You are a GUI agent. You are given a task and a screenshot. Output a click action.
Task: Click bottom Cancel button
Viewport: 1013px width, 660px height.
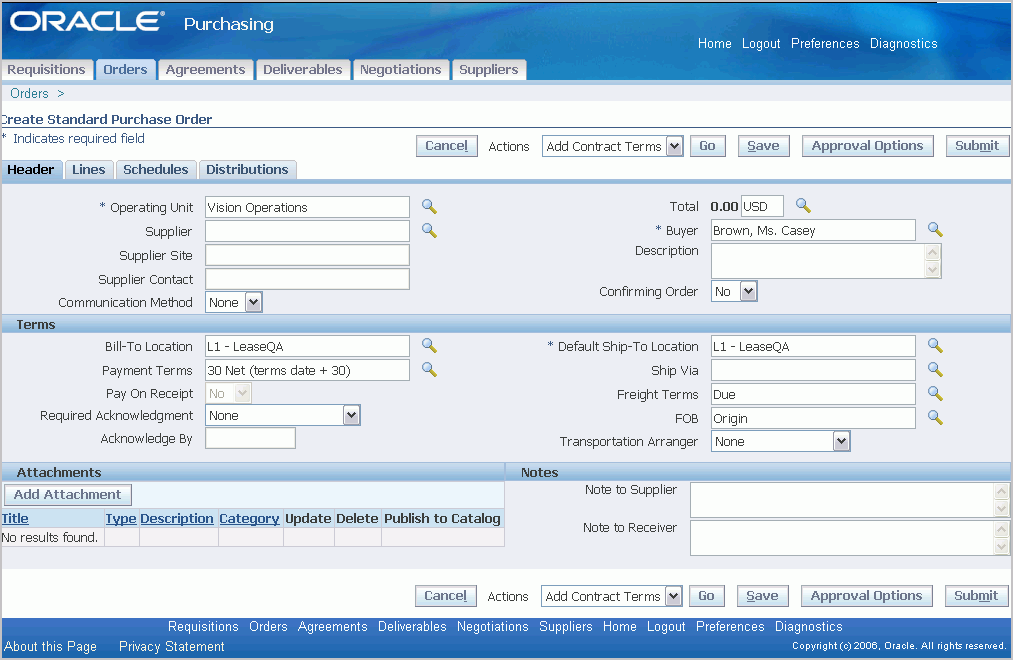446,596
